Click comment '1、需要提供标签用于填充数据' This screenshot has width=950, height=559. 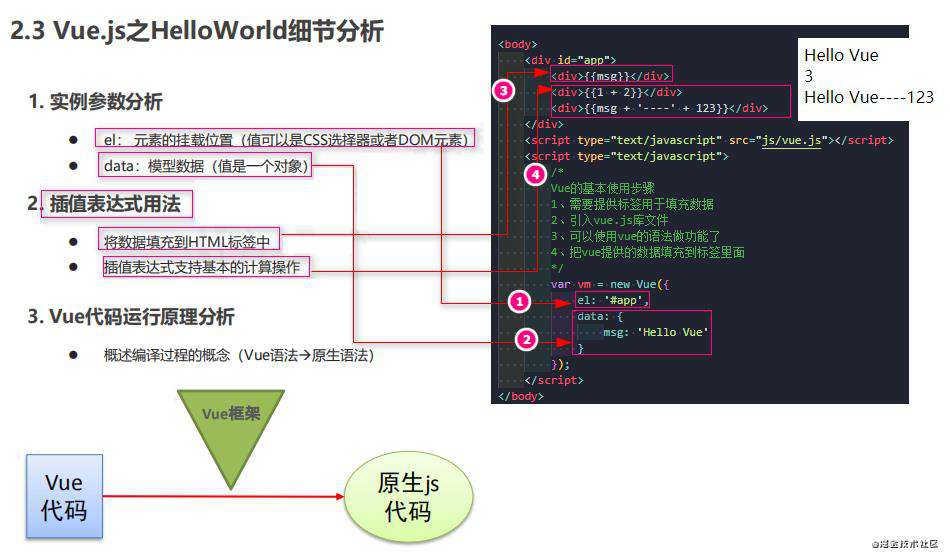click(x=633, y=204)
